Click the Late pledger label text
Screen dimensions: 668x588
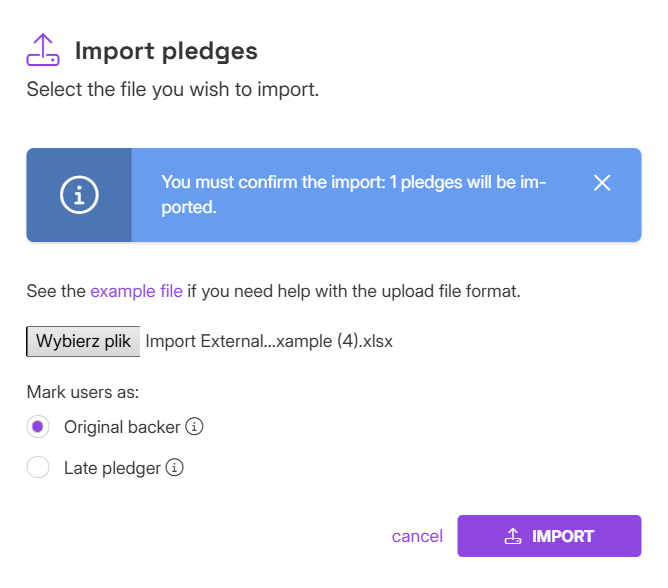[x=112, y=467]
